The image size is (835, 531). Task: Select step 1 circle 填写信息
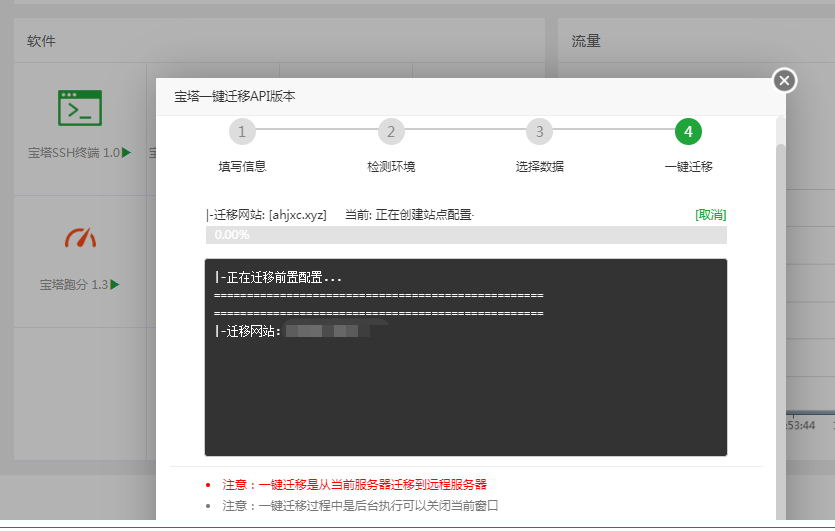(x=242, y=132)
